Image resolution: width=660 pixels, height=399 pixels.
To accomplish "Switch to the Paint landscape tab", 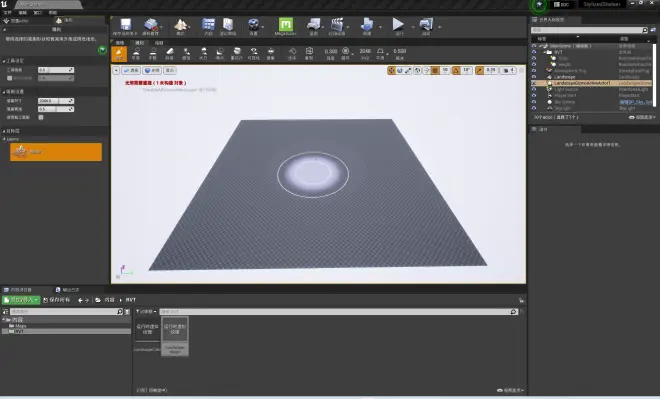I will 159,43.
